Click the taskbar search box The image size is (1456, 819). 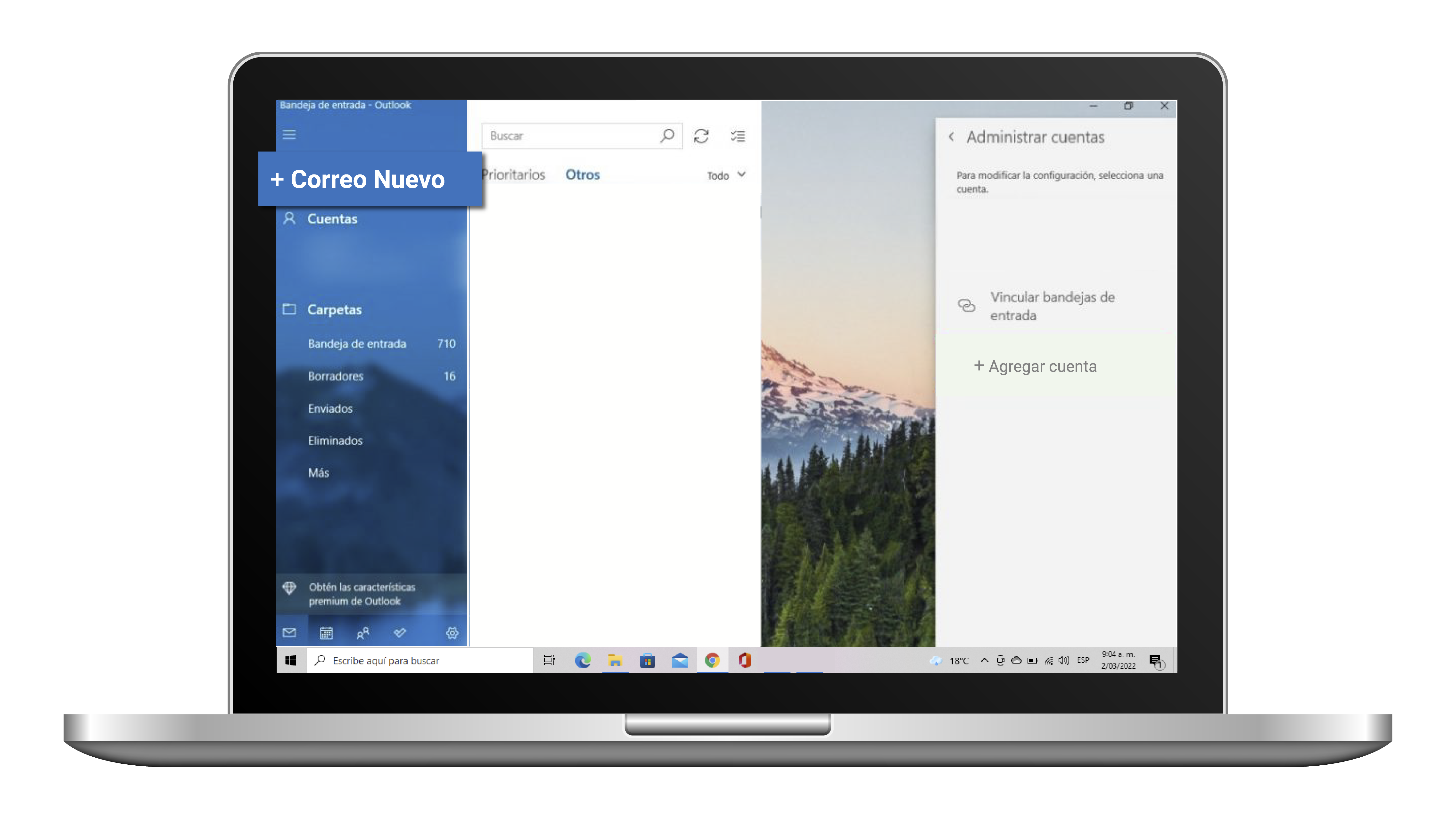[x=420, y=660]
